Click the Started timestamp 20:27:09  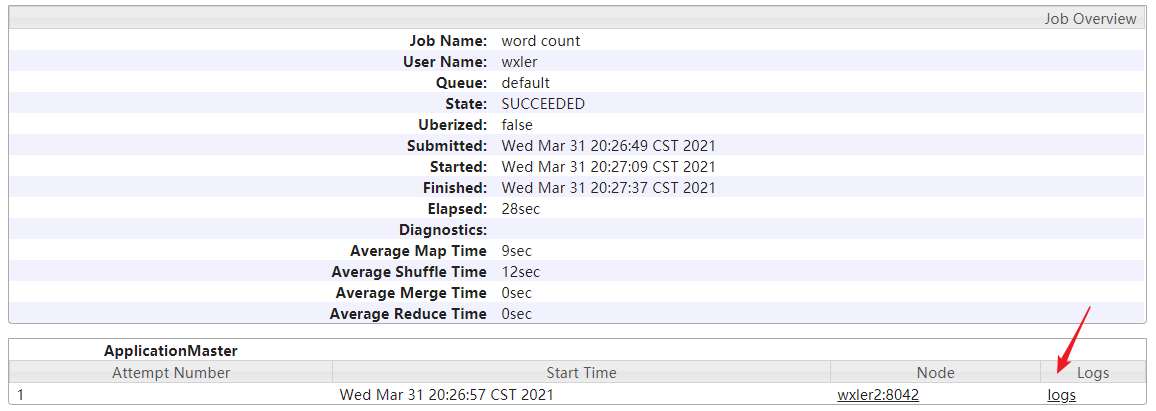(608, 167)
